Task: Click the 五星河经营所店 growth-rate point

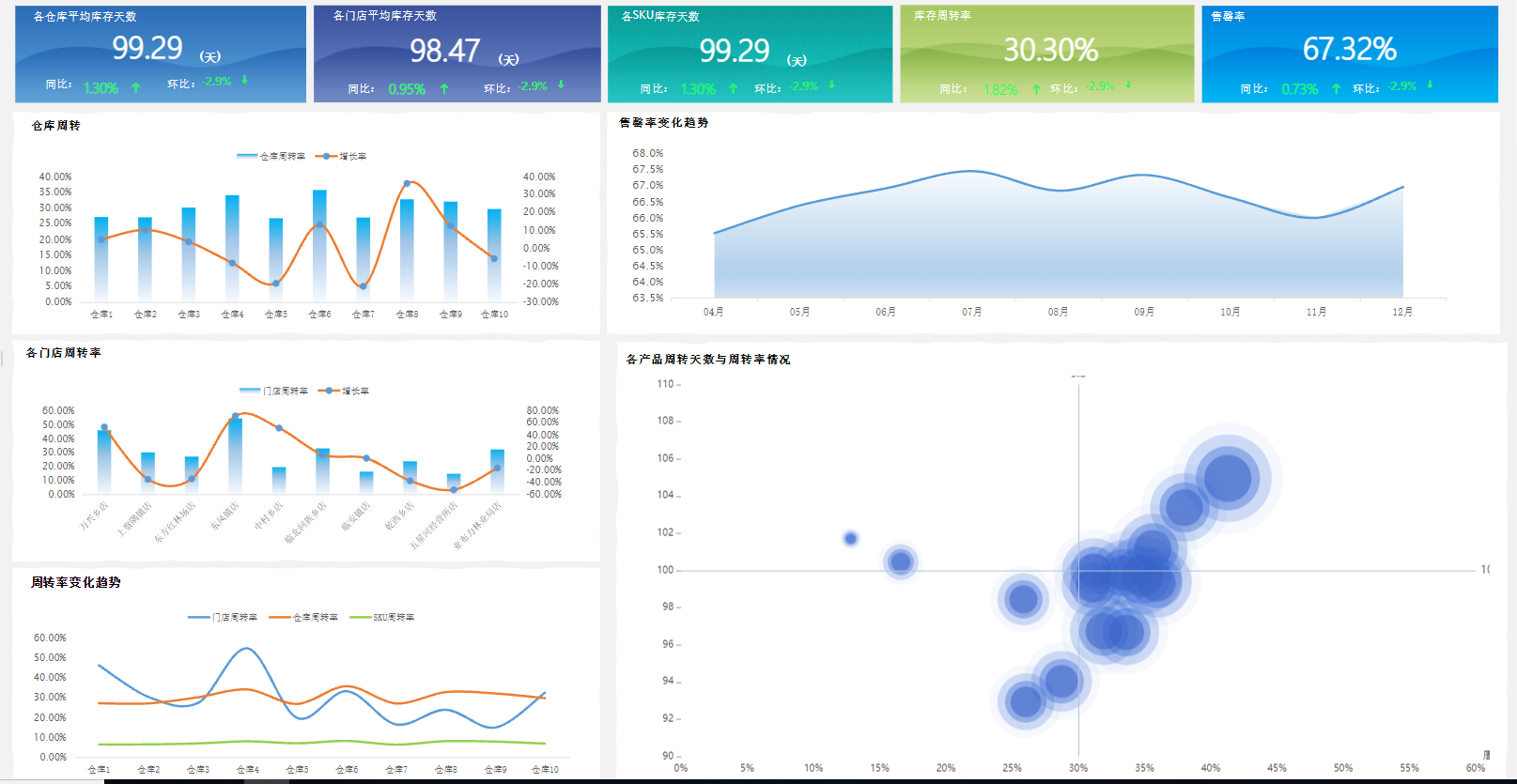Action: point(454,489)
